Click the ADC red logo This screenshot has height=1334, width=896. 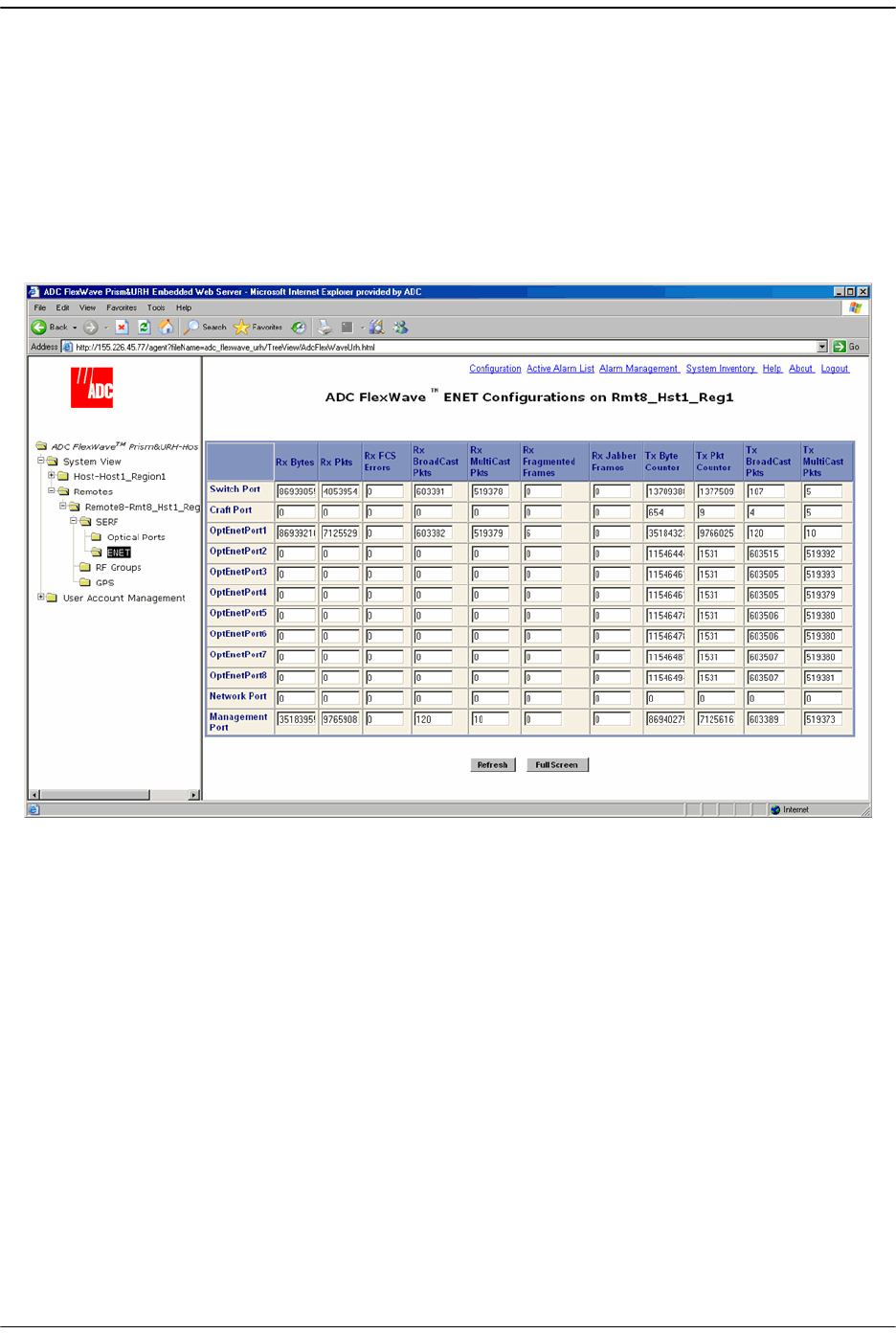(92, 388)
